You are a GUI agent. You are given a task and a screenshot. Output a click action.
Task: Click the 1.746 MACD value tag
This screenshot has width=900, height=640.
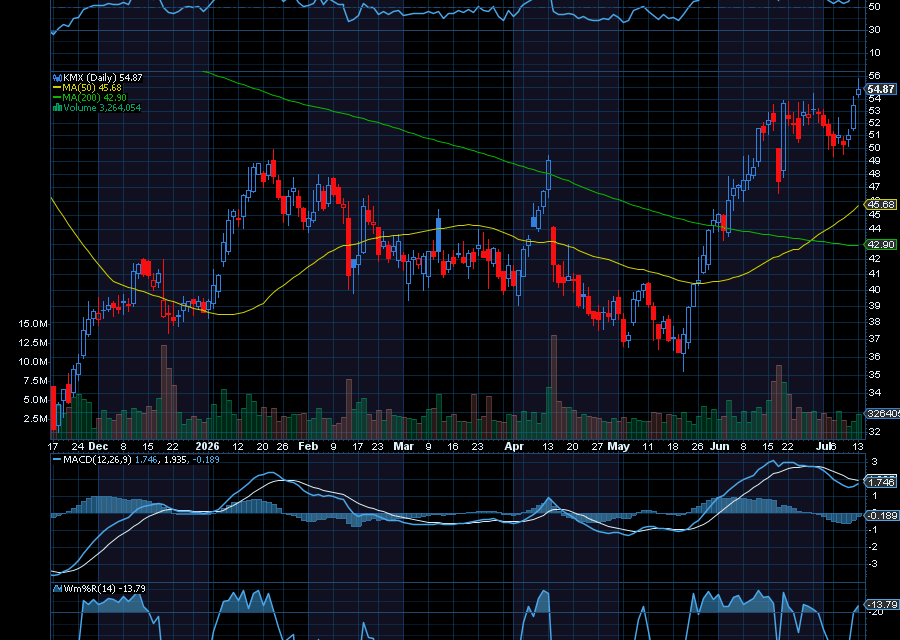point(880,482)
